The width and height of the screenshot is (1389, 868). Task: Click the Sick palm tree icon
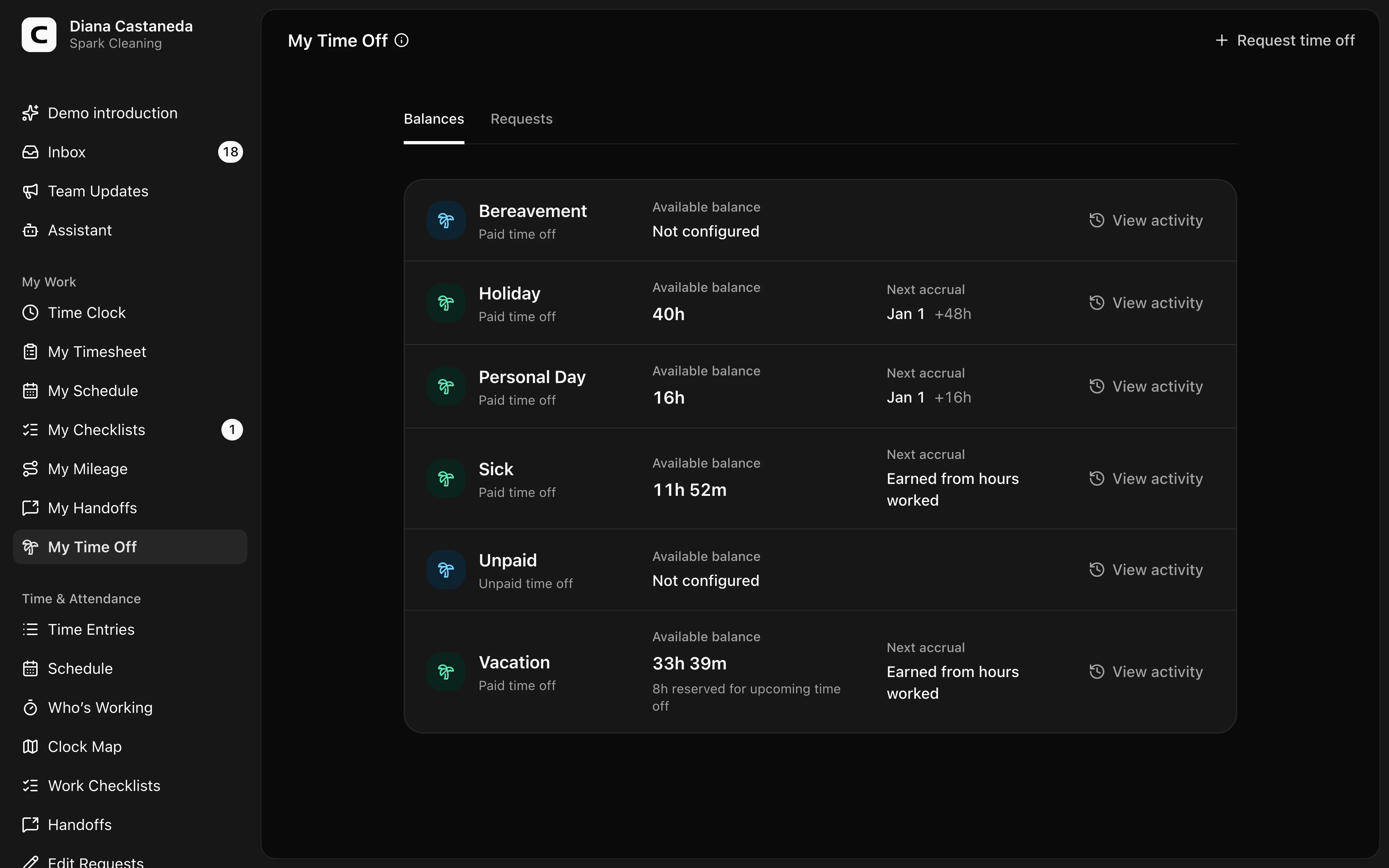[x=446, y=479]
